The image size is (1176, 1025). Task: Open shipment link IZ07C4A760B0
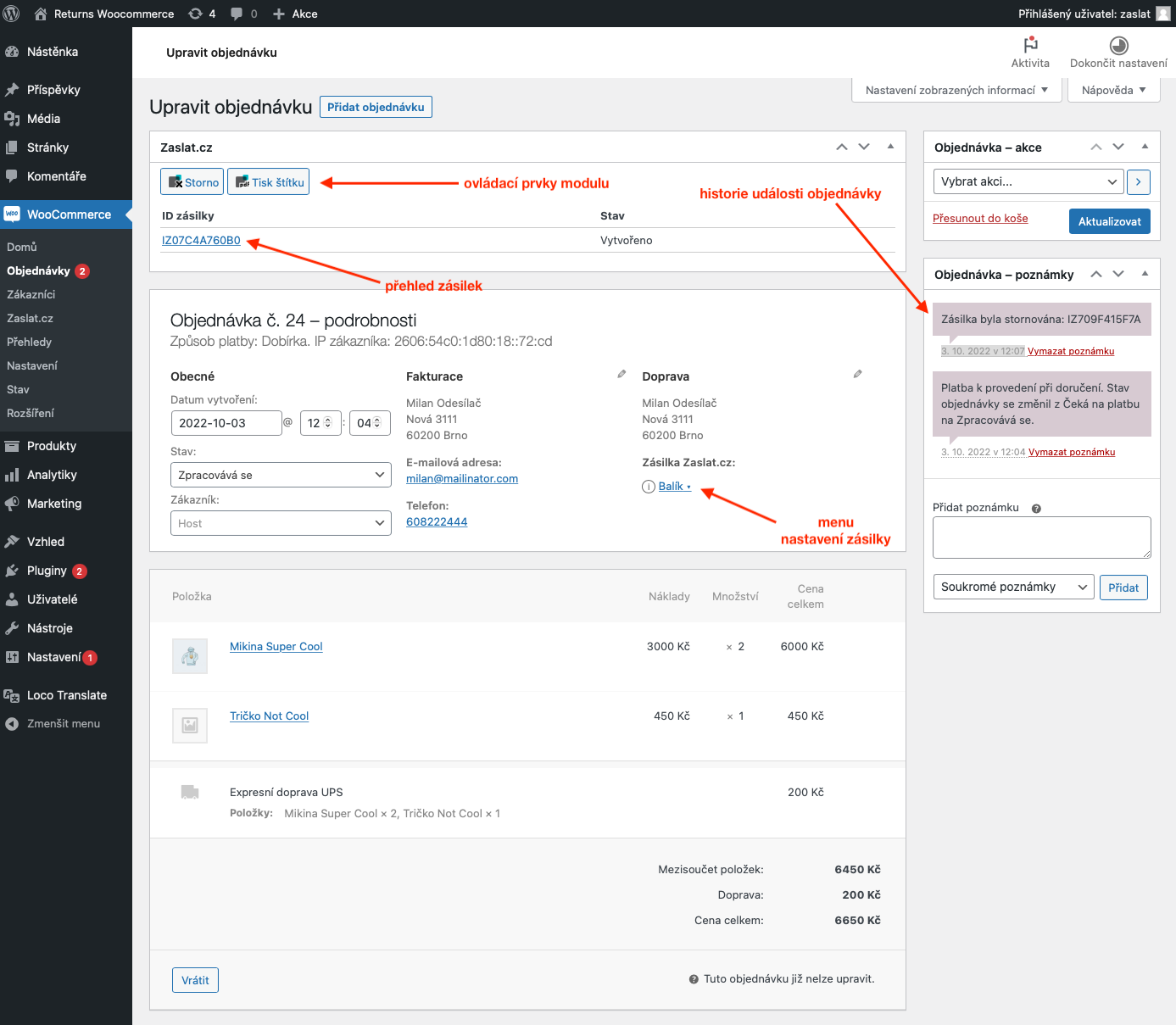[x=201, y=240]
